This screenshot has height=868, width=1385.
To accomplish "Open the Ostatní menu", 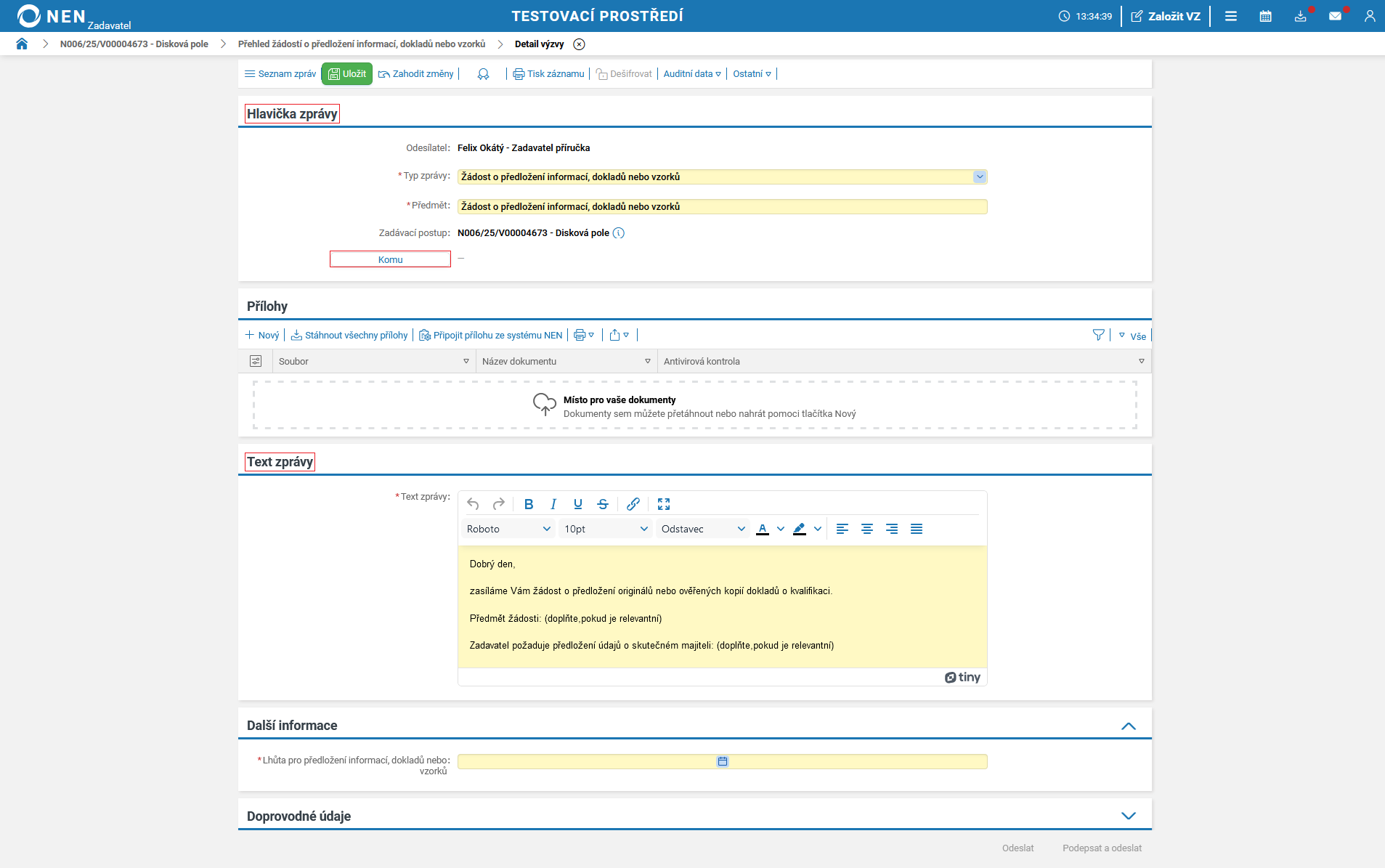I will [752, 74].
